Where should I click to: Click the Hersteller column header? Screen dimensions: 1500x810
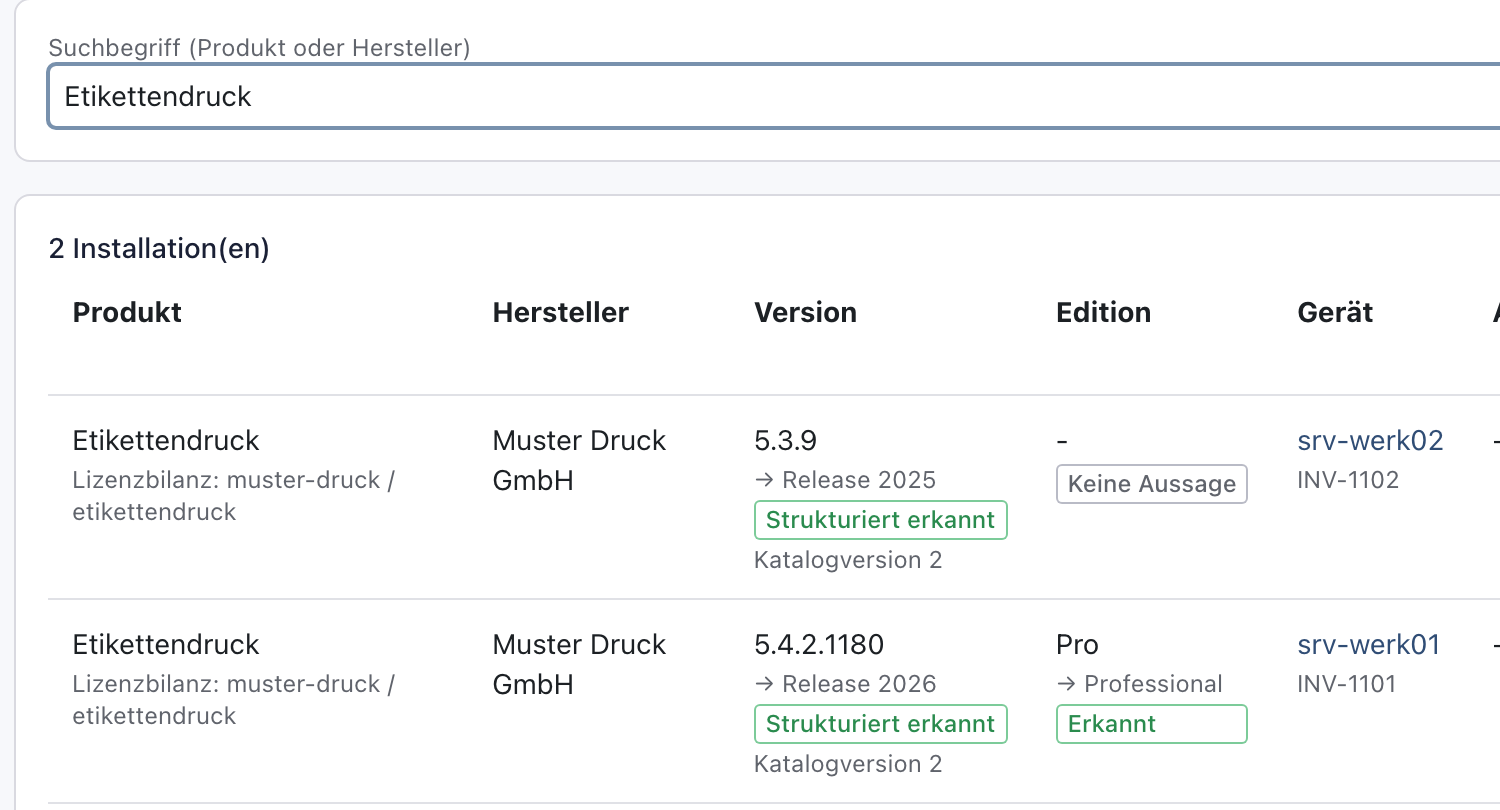(560, 312)
